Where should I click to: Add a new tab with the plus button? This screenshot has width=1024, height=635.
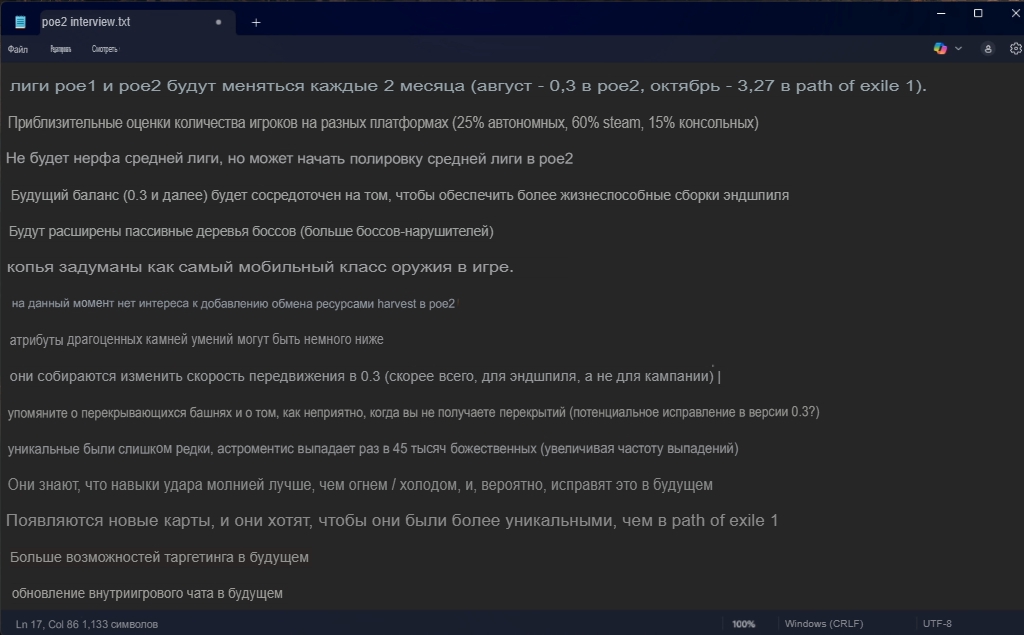tap(256, 23)
